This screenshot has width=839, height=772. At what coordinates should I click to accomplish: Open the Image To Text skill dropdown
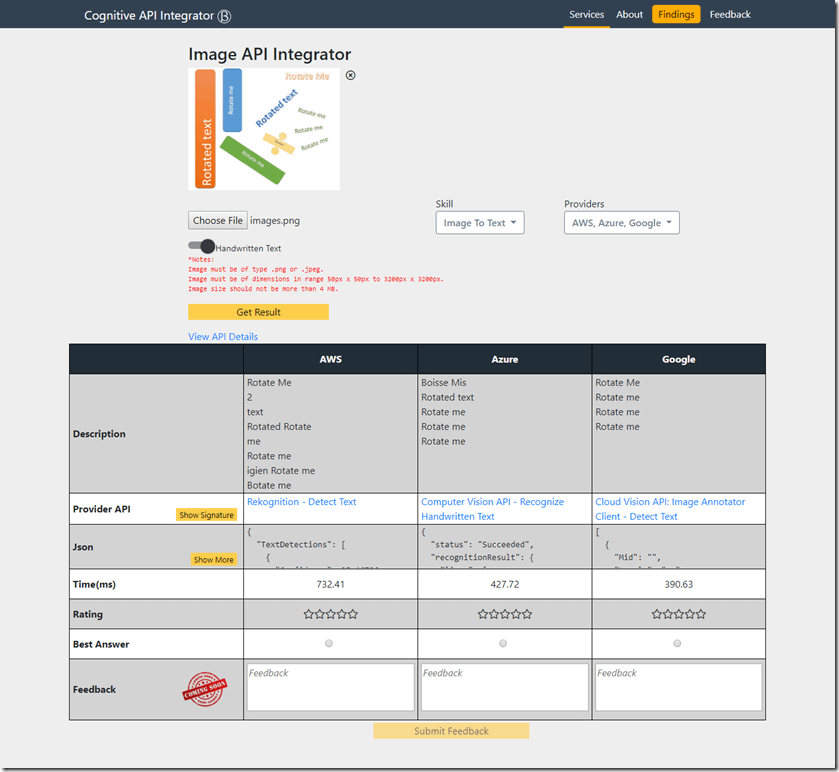tap(480, 223)
